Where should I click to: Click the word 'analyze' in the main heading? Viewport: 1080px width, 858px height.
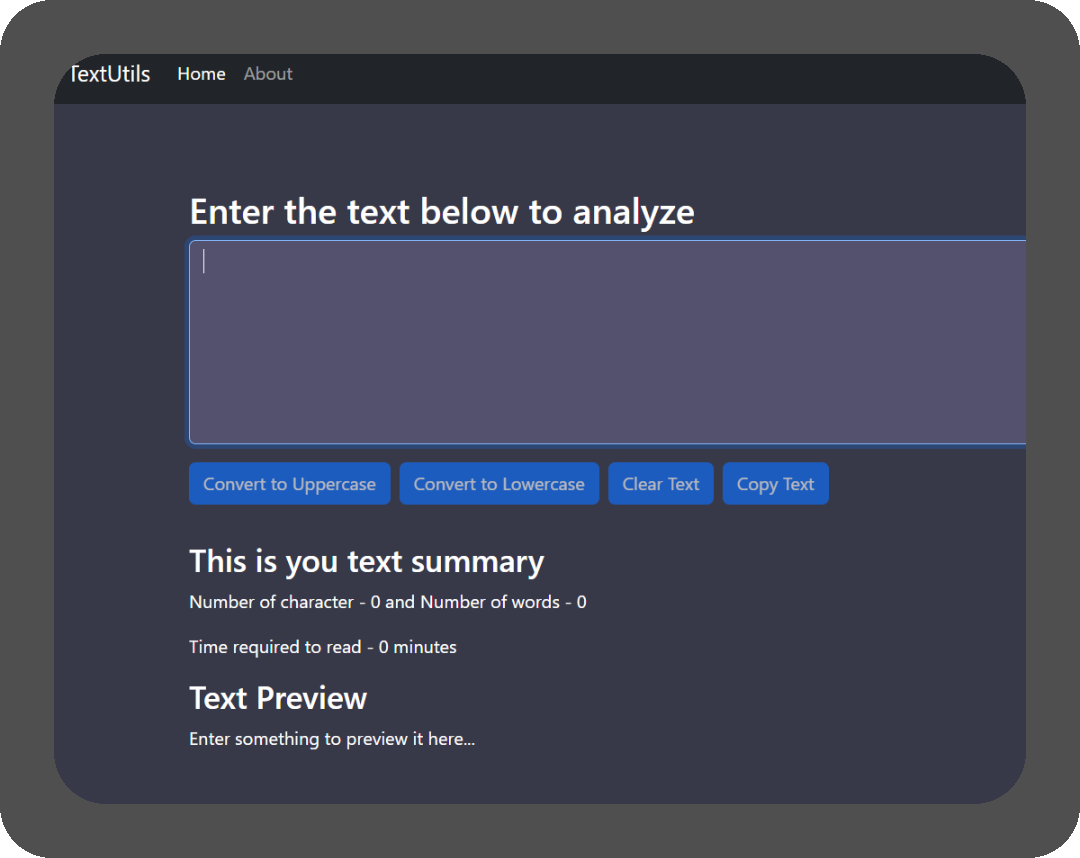click(x=633, y=212)
